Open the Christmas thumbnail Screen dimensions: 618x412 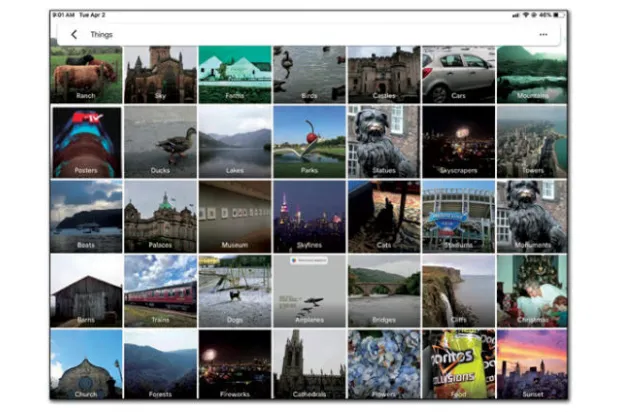pyautogui.click(x=531, y=290)
